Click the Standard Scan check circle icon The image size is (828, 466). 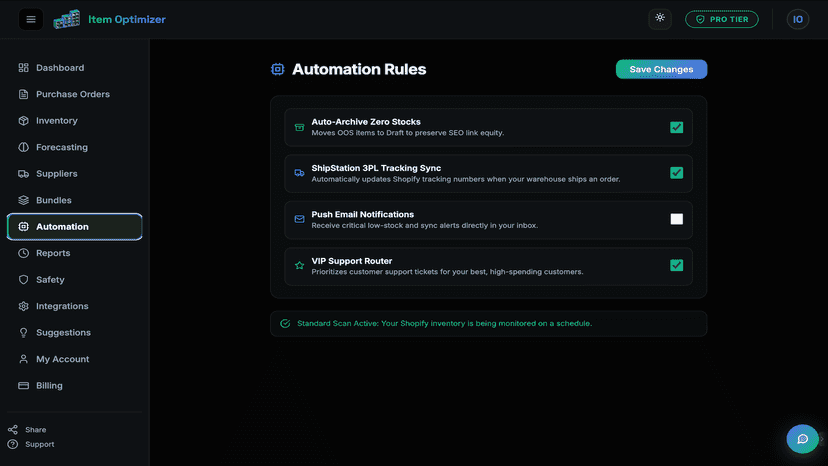coord(285,323)
